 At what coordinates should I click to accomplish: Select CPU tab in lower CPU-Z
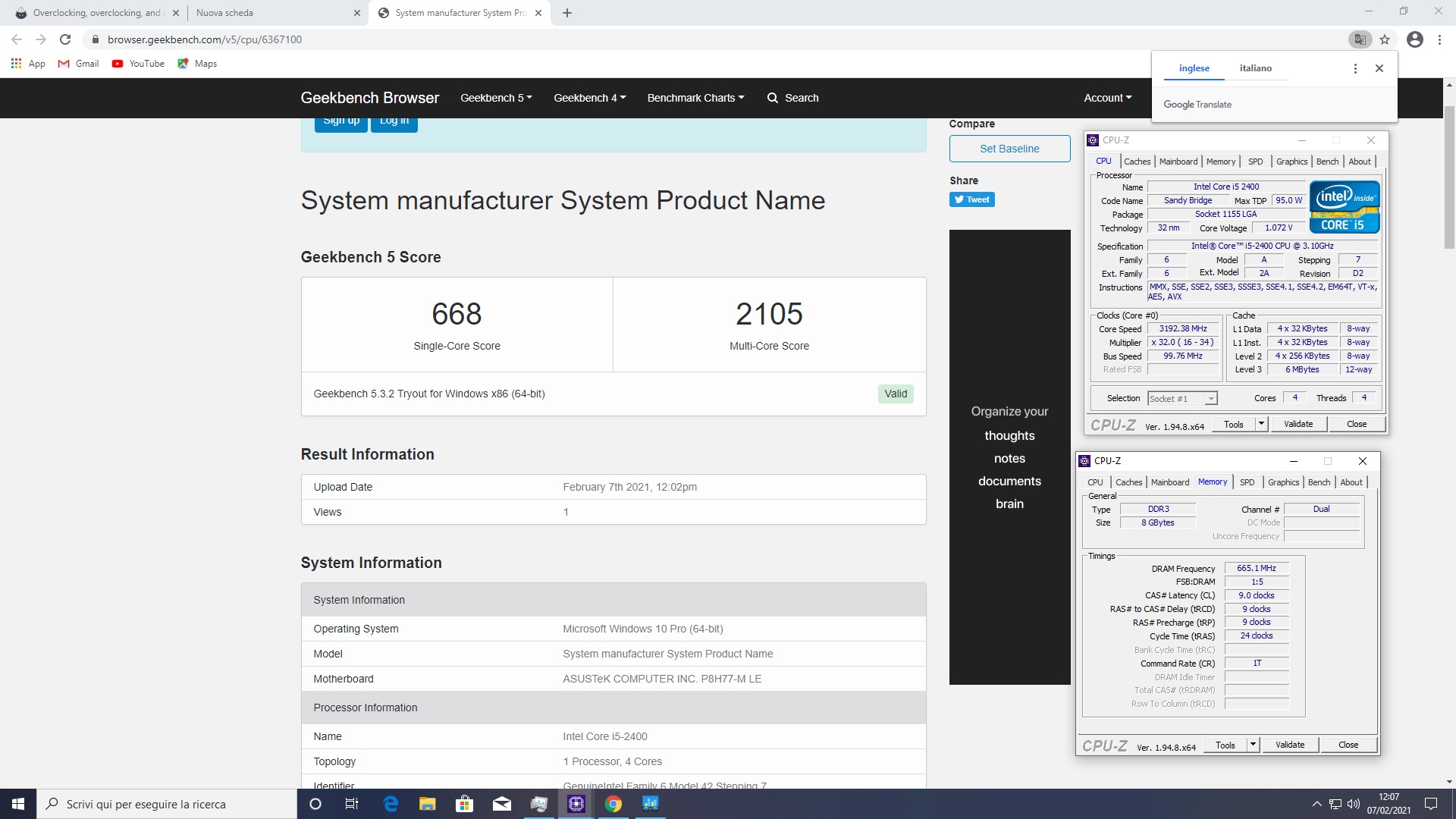(1095, 482)
